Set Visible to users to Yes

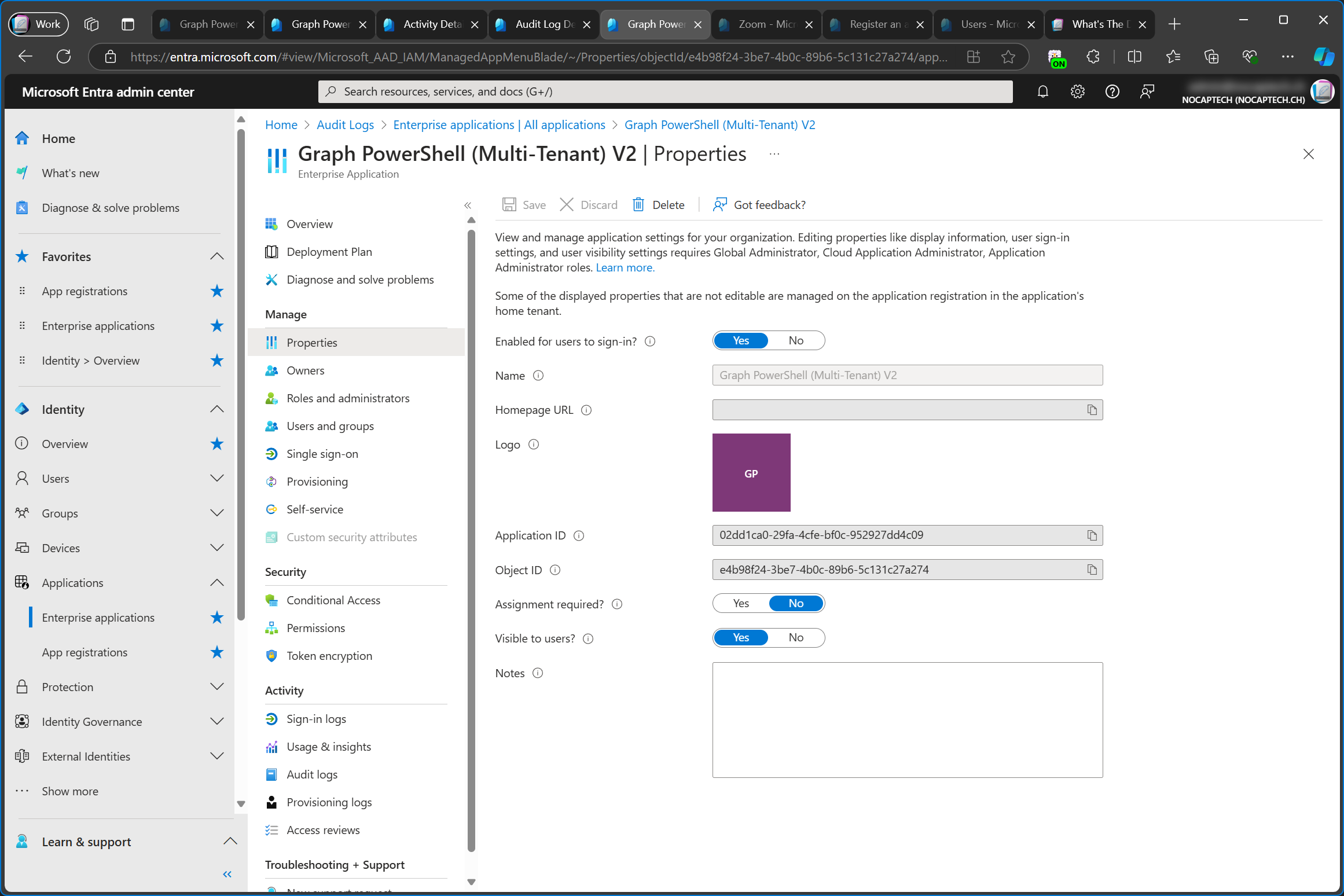coord(741,638)
